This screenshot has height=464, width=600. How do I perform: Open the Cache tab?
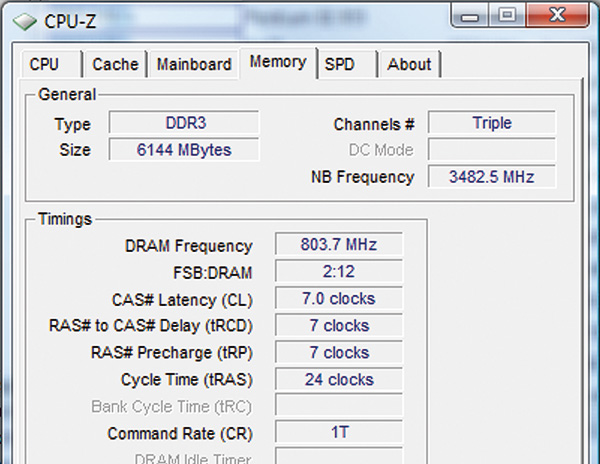pos(115,64)
